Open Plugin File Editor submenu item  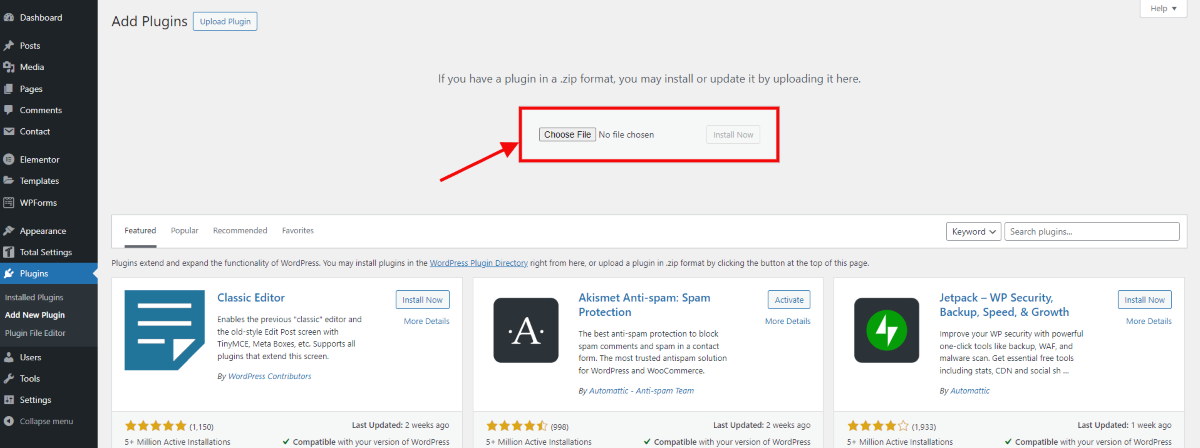(x=35, y=333)
